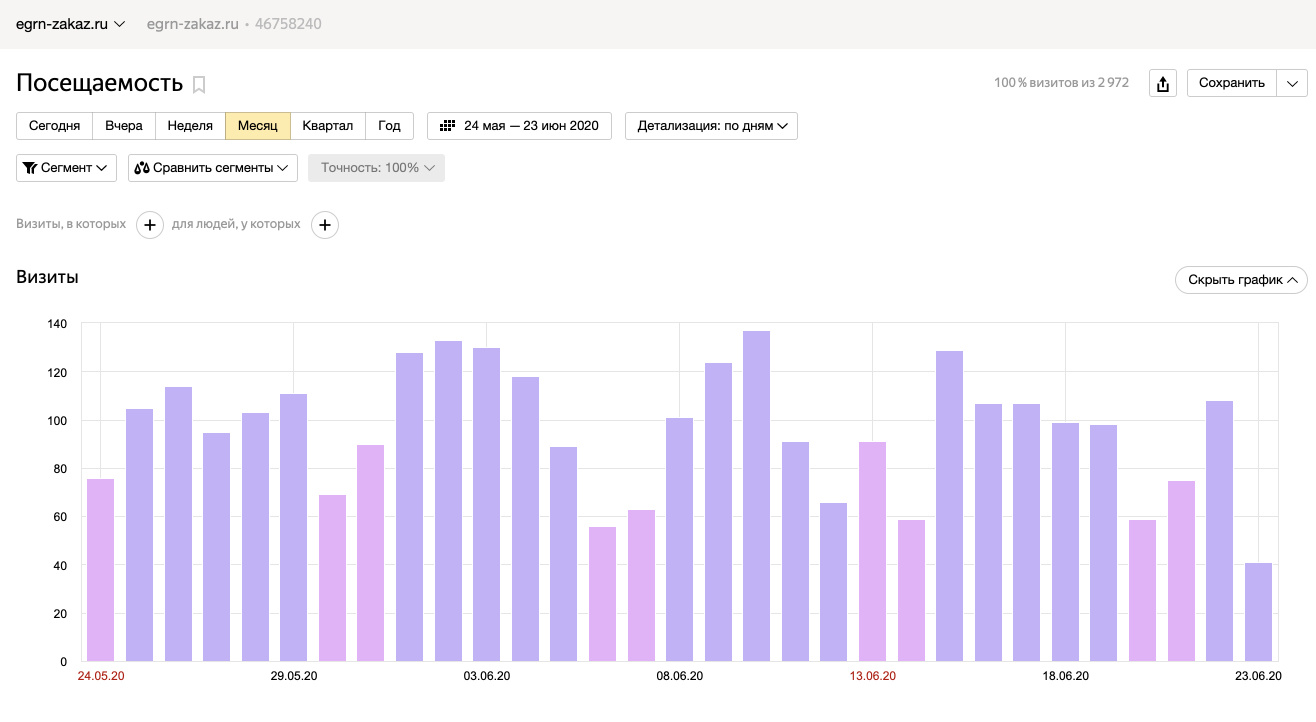The height and width of the screenshot is (722, 1316).
Task: Collapse chart with Скрыть график
Action: pos(1240,280)
